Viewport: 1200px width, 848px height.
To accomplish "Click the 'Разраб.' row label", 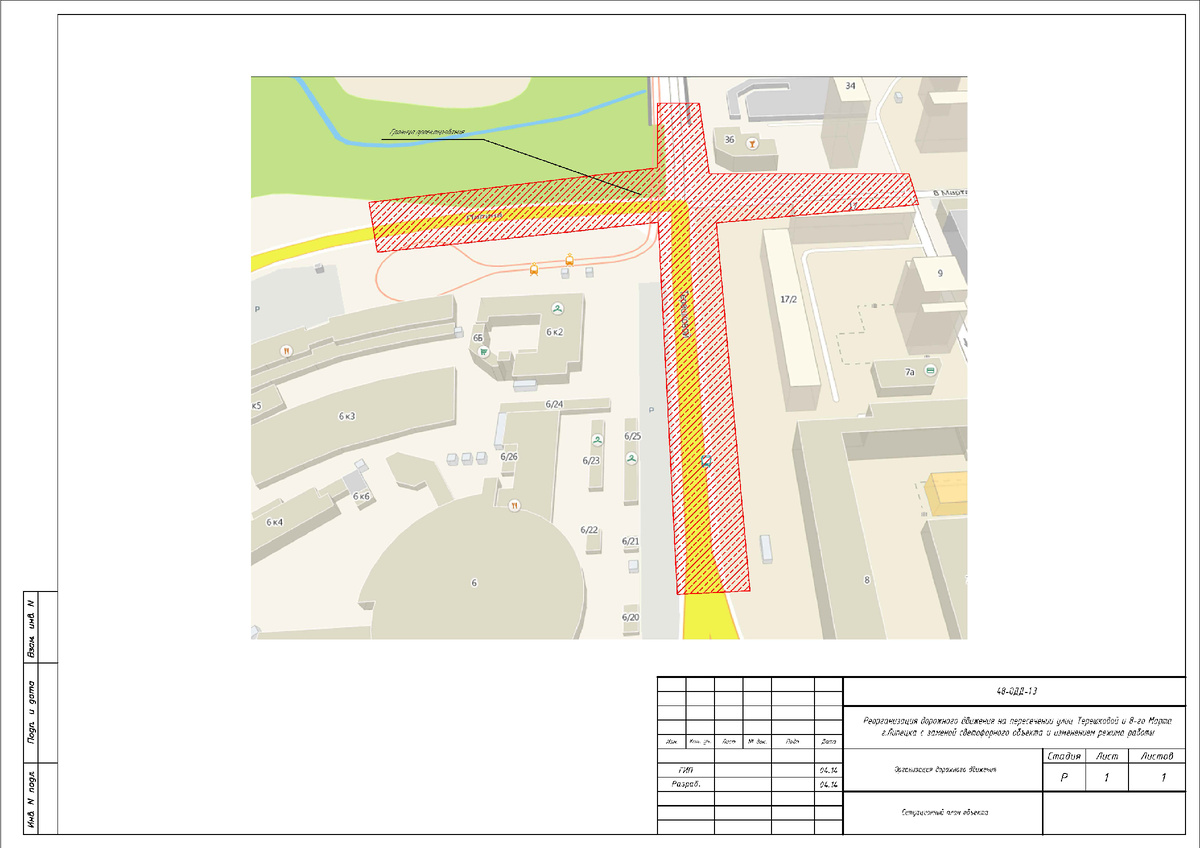I will [685, 785].
